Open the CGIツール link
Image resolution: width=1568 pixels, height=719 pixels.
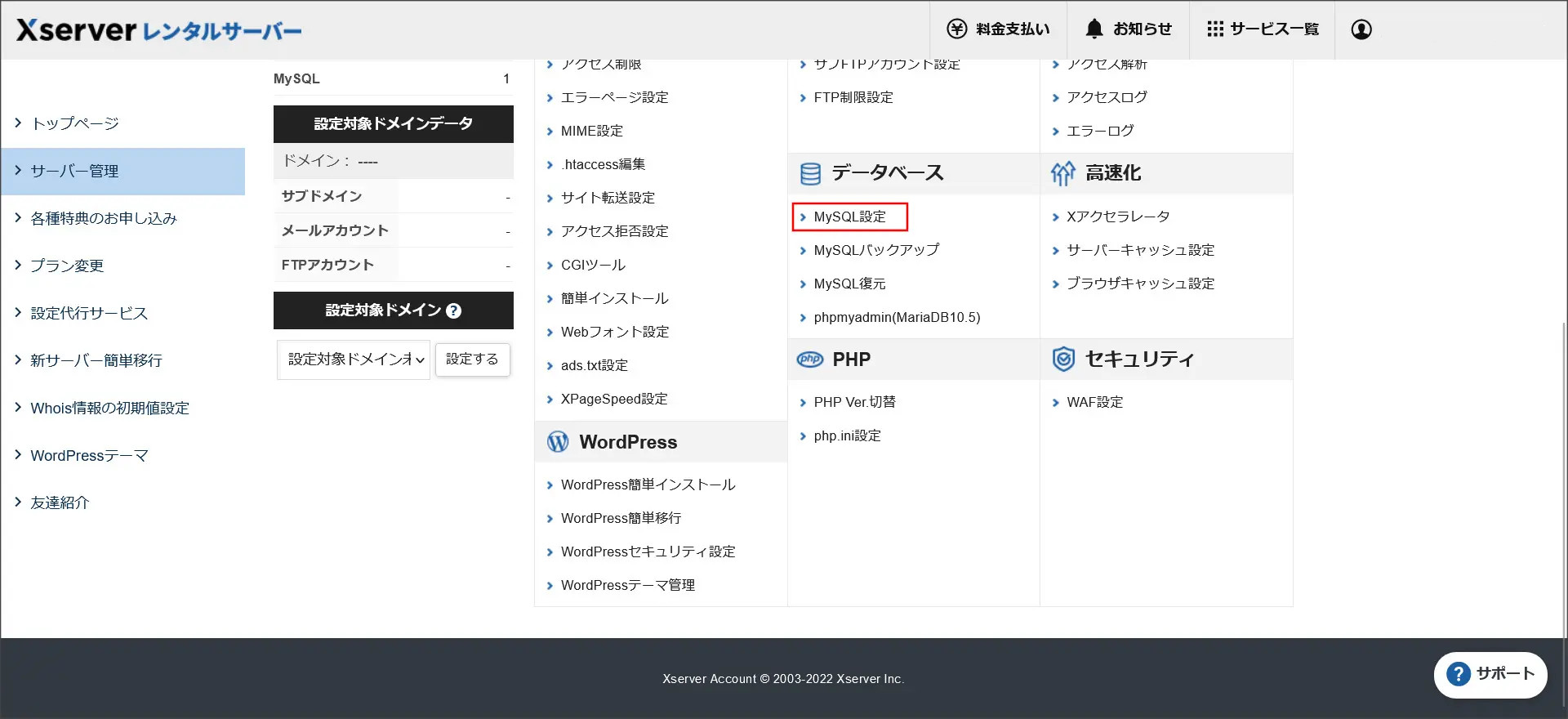593,265
